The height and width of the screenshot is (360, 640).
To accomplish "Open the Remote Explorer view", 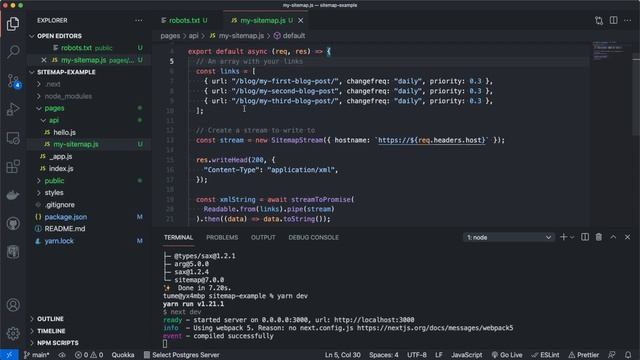I will coord(13,138).
